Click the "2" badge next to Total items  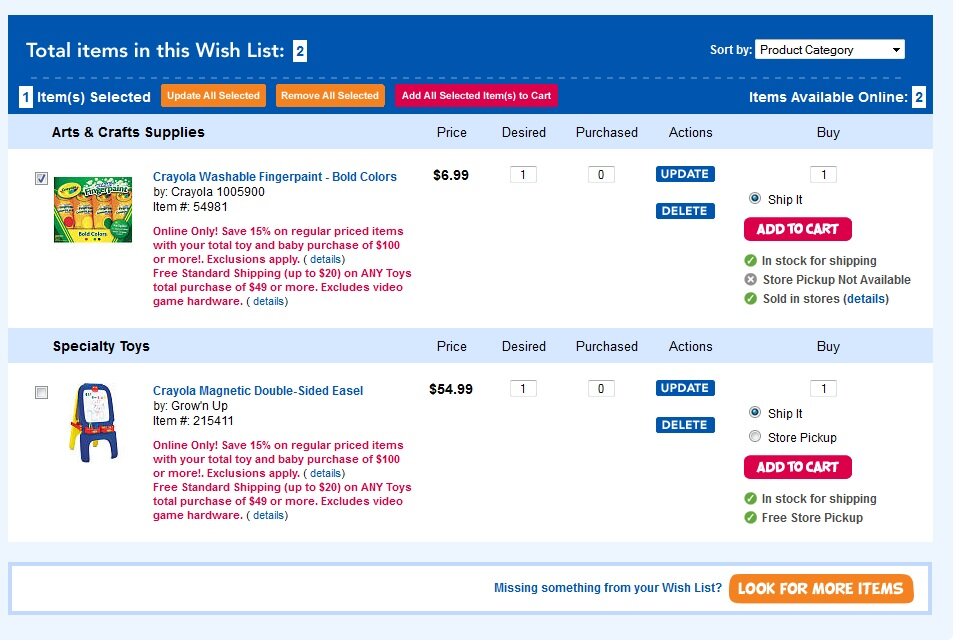(x=299, y=49)
